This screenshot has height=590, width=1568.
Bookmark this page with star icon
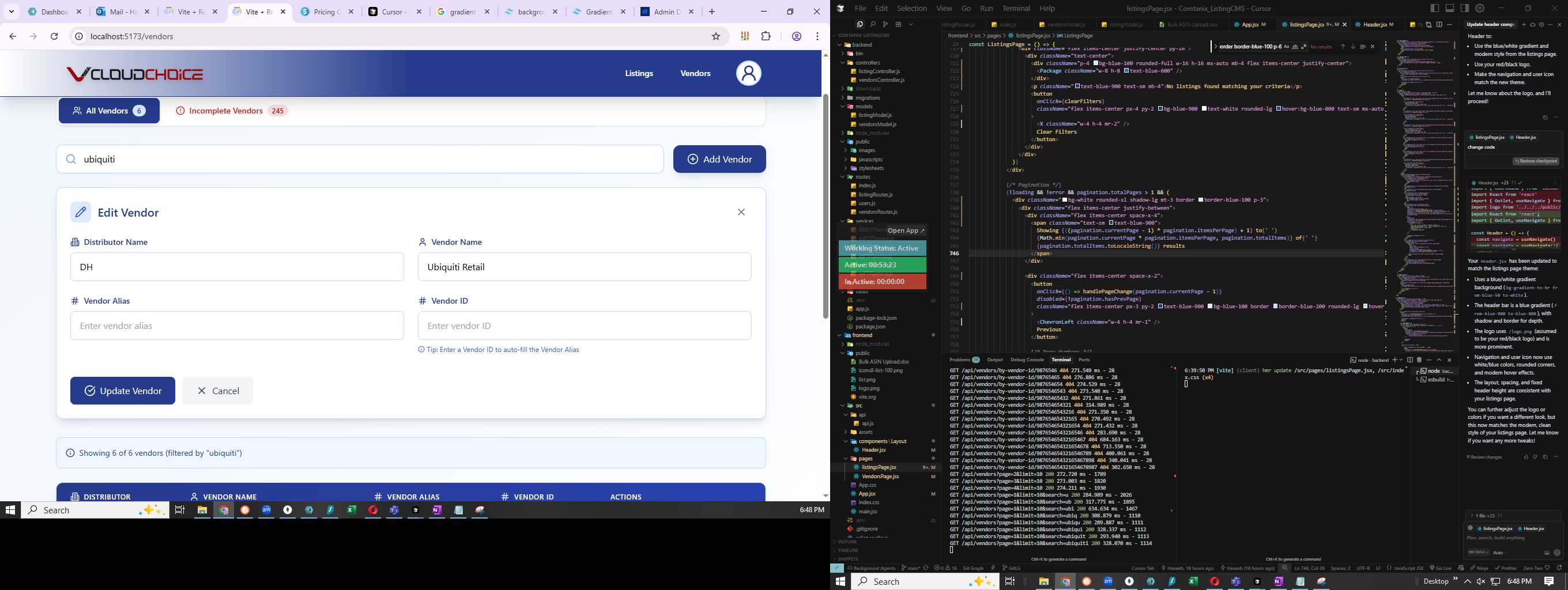(716, 36)
